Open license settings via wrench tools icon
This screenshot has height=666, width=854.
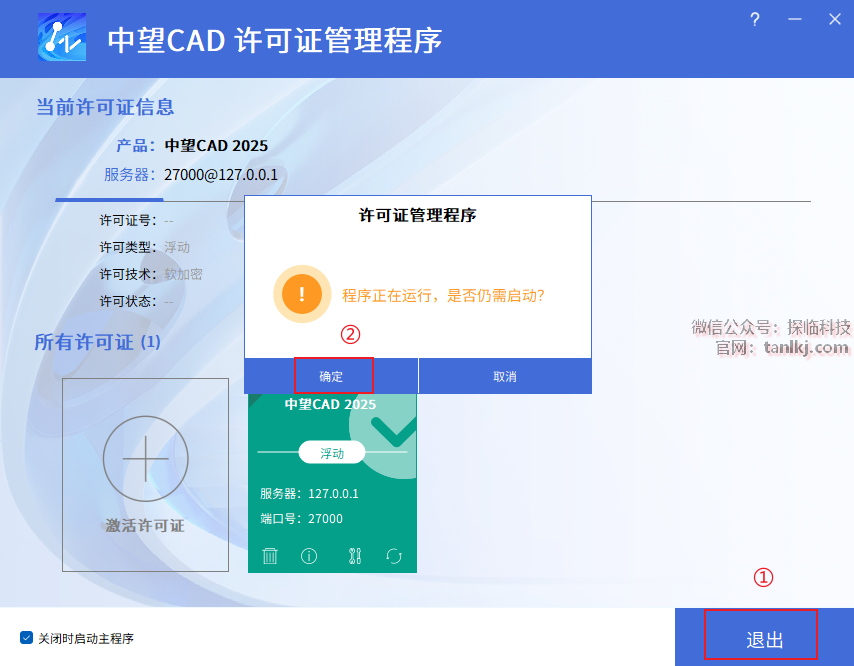pyautogui.click(x=355, y=556)
